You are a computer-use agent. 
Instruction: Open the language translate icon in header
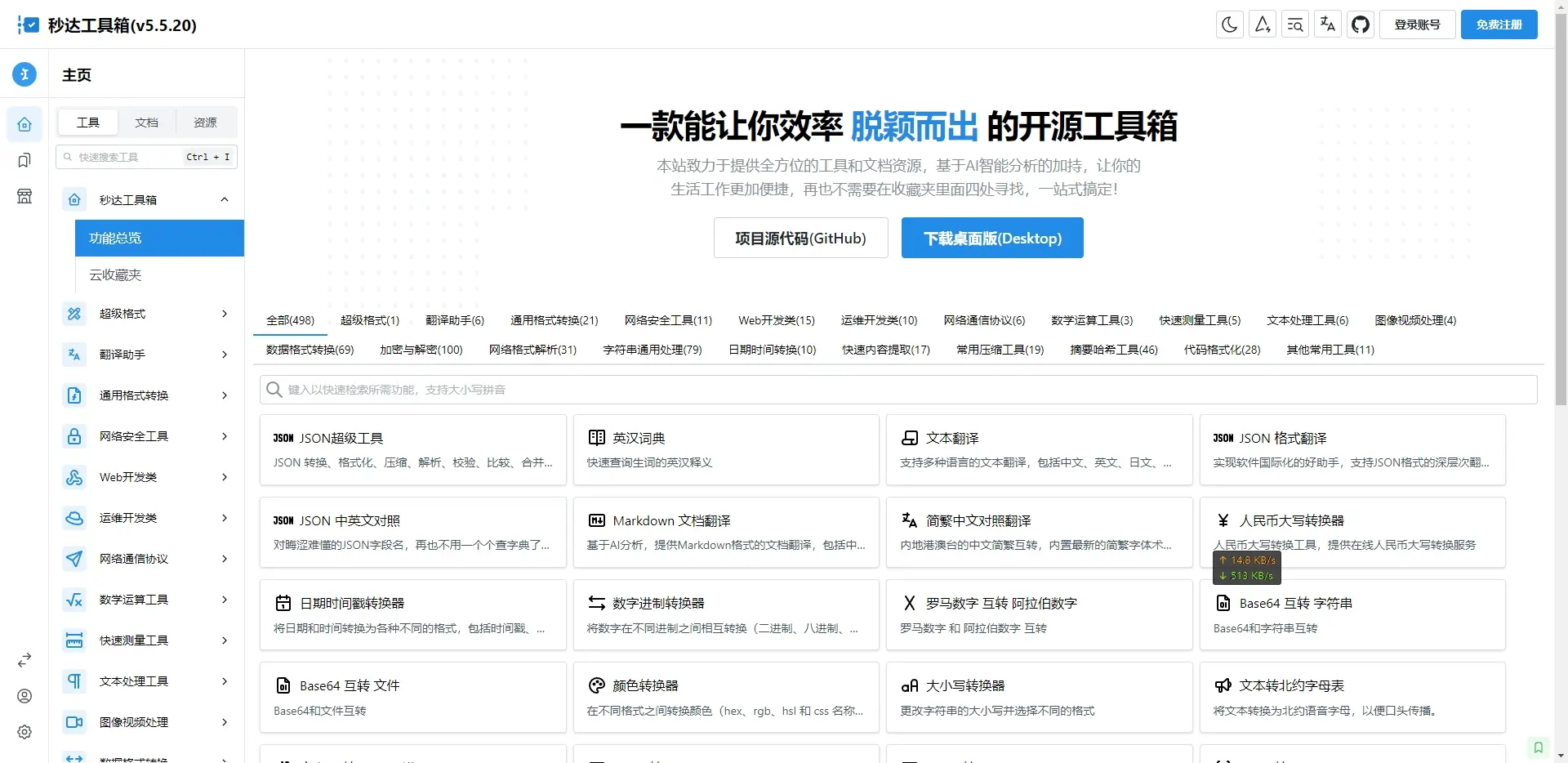(x=1328, y=25)
